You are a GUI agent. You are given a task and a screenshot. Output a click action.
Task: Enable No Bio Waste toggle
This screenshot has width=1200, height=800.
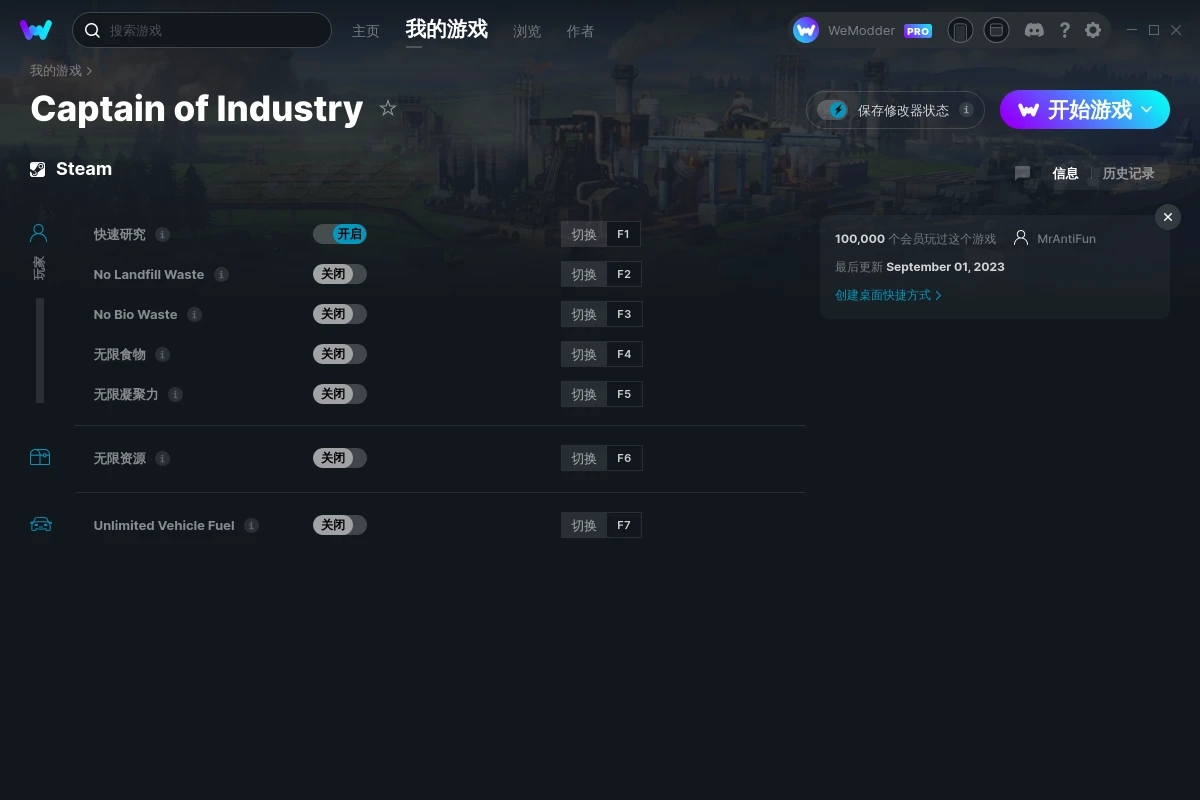[x=340, y=314]
